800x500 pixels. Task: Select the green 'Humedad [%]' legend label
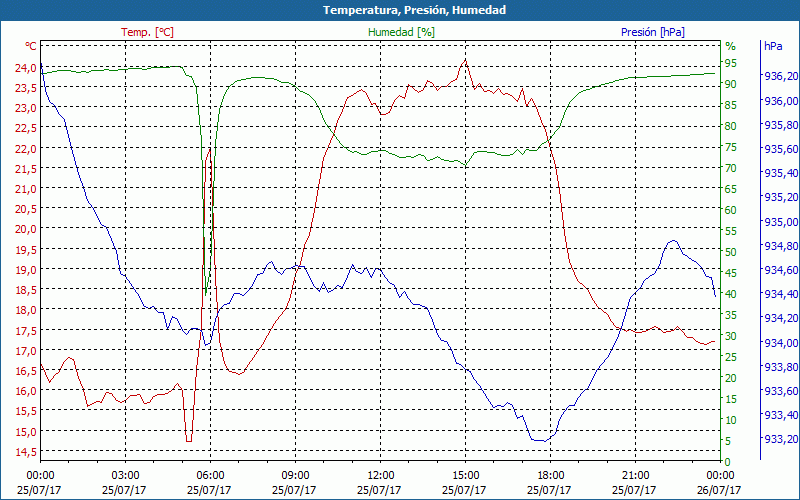pyautogui.click(x=402, y=32)
